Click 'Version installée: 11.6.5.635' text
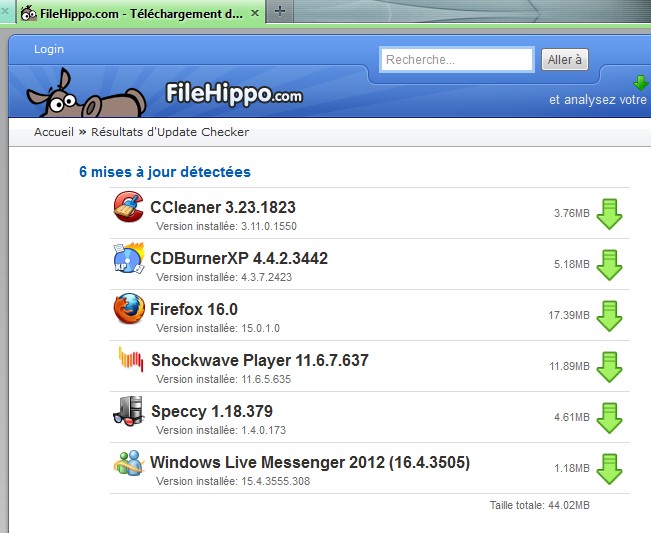Screen dimensions: 651x533 pos(224,379)
